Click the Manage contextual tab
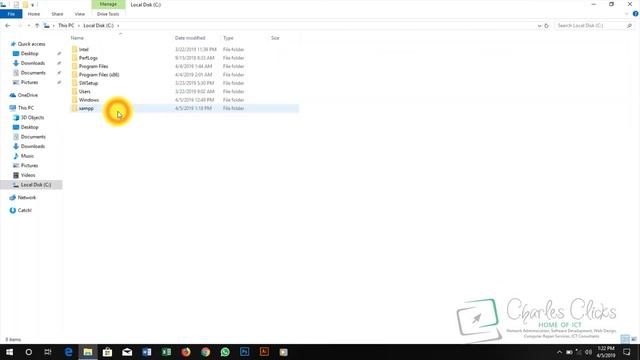This screenshot has width=640, height=360. 108,4
